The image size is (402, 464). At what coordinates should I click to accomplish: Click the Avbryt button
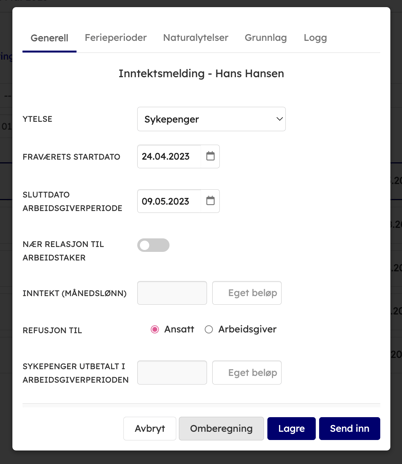[x=150, y=429]
